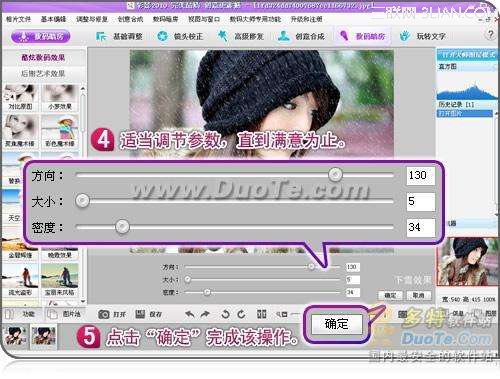Choose the 宝丽来风格 effect thumbnail
This screenshot has width=500, height=379.
[60, 280]
